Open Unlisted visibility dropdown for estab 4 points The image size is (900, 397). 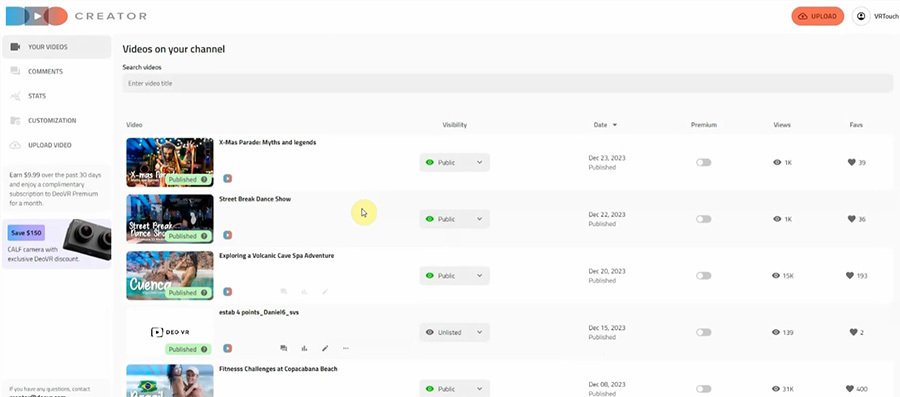tap(455, 332)
